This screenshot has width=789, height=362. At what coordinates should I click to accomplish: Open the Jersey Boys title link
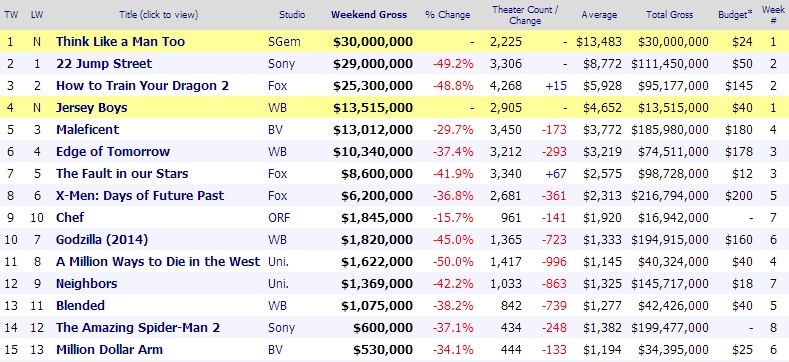click(92, 108)
